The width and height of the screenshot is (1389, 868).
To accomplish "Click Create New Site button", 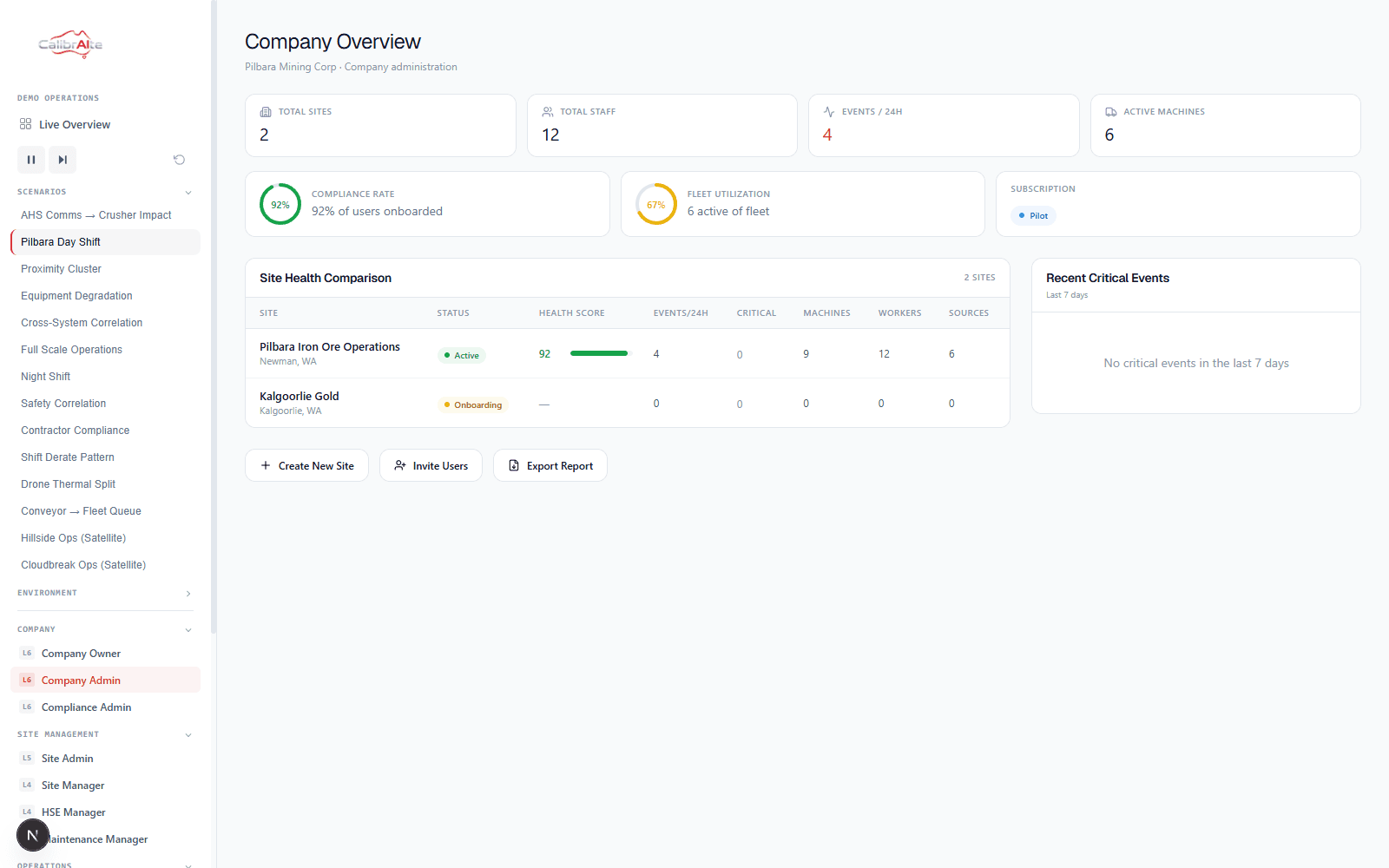I will [306, 465].
